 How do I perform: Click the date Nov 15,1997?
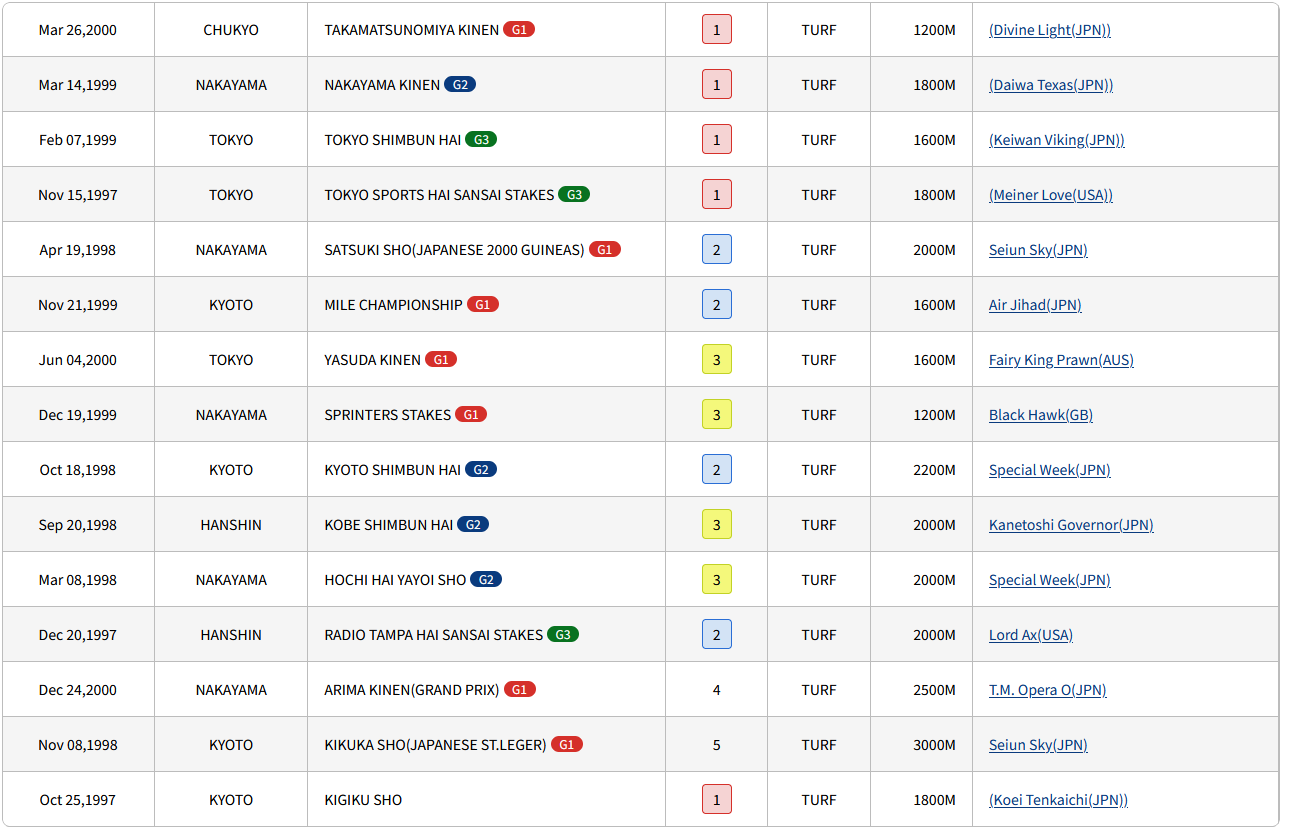[x=78, y=195]
